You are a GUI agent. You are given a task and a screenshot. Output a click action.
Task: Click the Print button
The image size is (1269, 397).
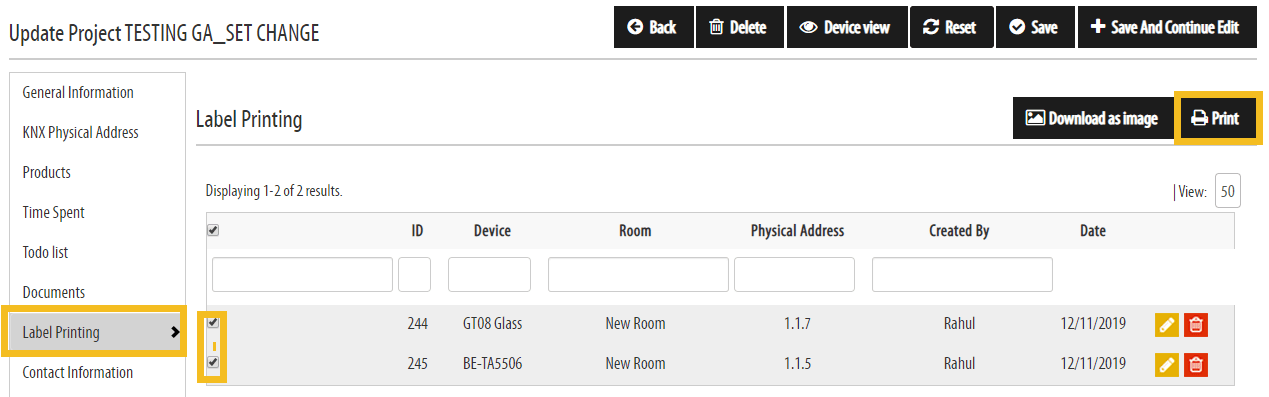pos(1215,118)
